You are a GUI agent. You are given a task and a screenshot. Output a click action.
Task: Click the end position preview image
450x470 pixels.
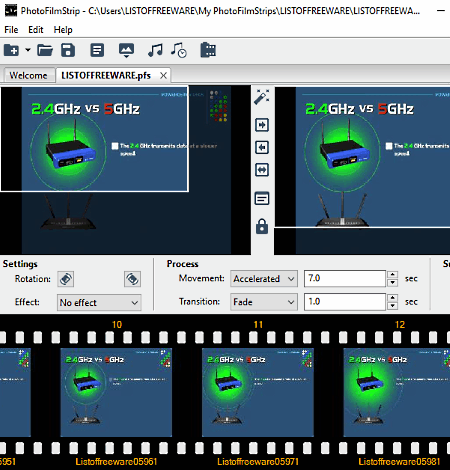362,170
